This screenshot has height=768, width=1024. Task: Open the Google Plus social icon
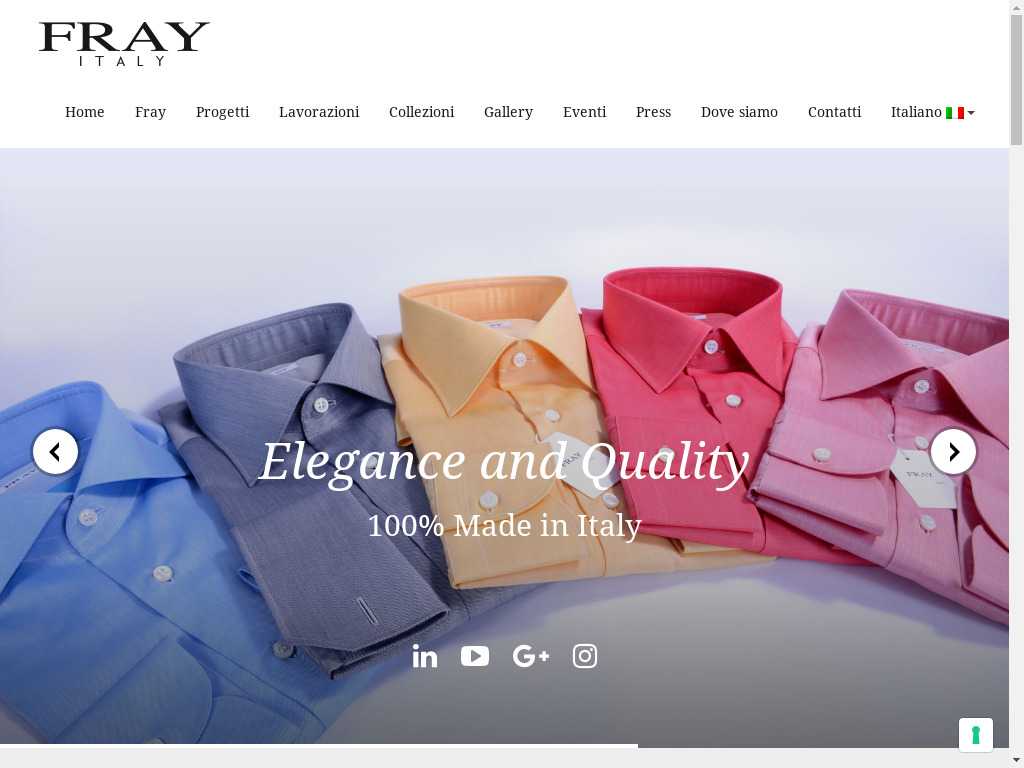tap(531, 656)
